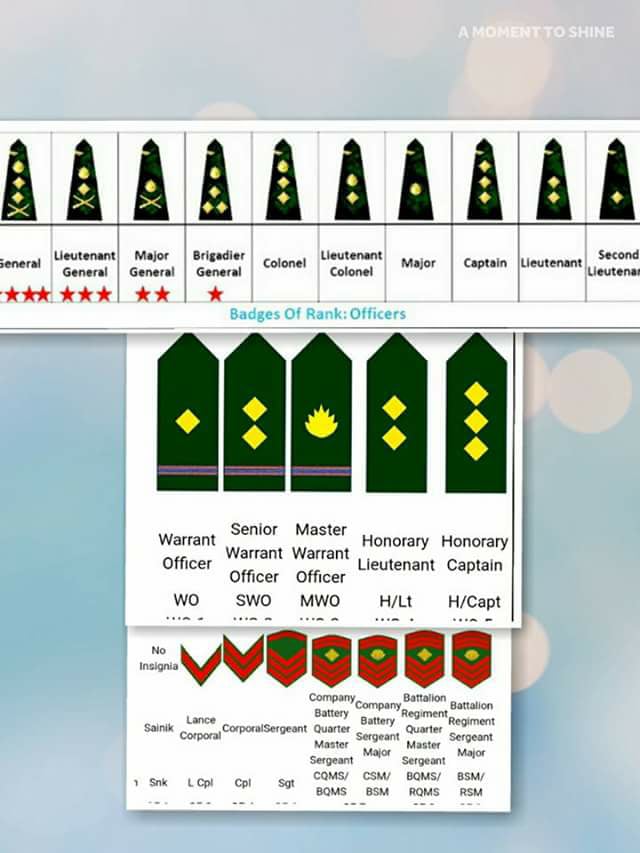Click the Sergeant chevron badge

[x=287, y=658]
